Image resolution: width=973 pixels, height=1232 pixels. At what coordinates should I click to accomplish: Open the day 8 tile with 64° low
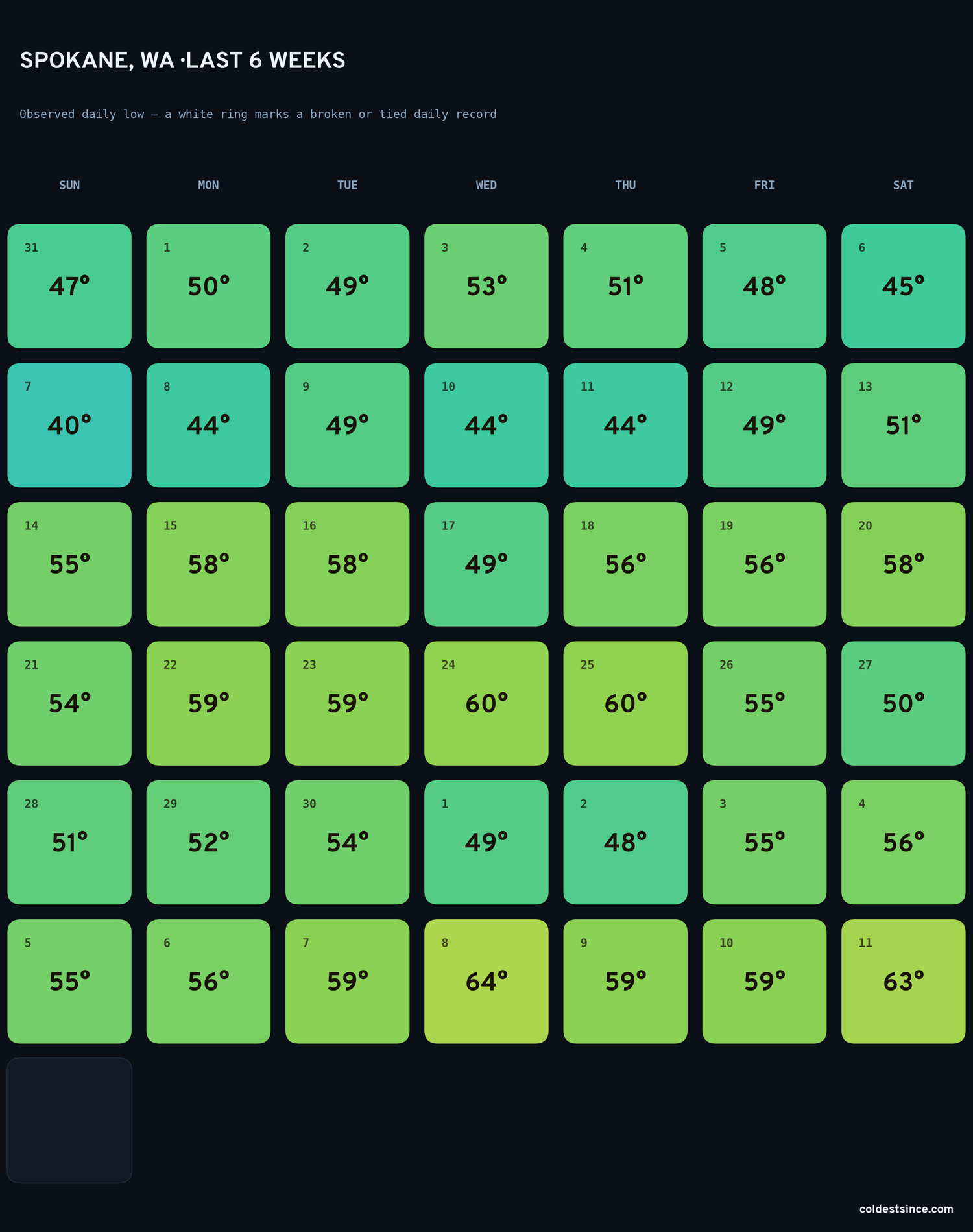[486, 981]
